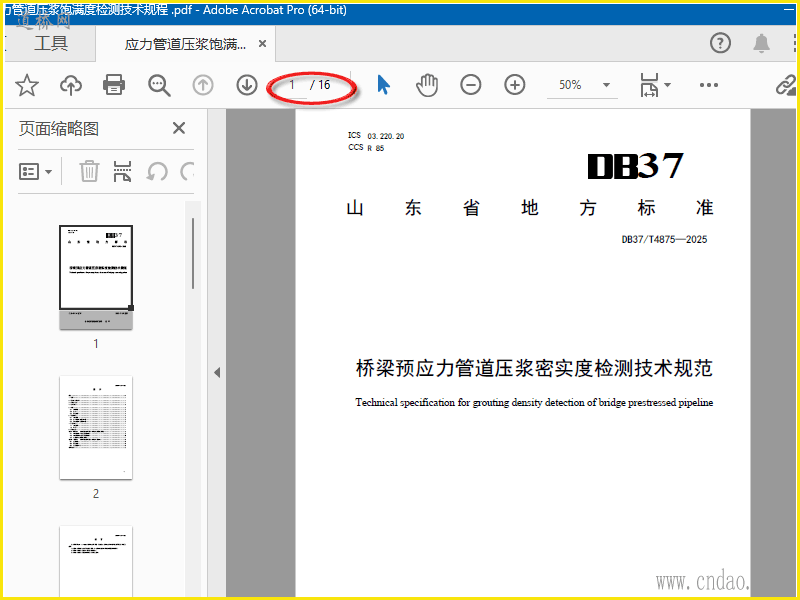800x600 pixels.
Task: Close the 页面缩略图 panel
Action: click(x=179, y=128)
